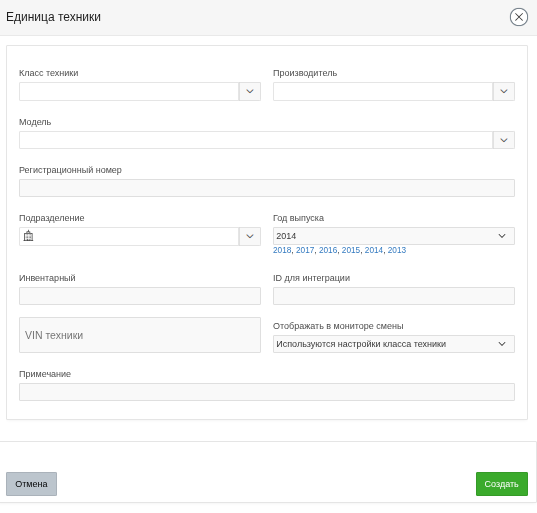537x513 pixels.
Task: Open the Отображать в мониторе смены dropdown
Action: pos(394,344)
